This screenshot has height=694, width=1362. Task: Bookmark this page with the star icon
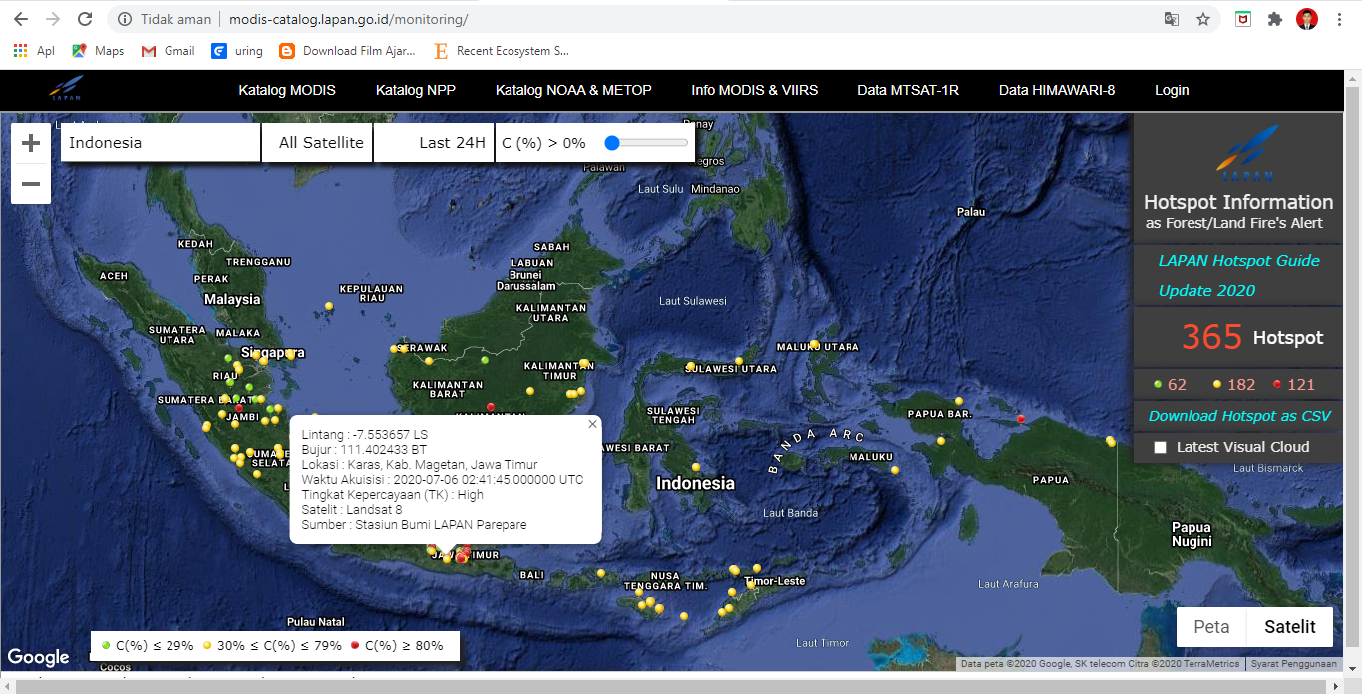point(1203,19)
